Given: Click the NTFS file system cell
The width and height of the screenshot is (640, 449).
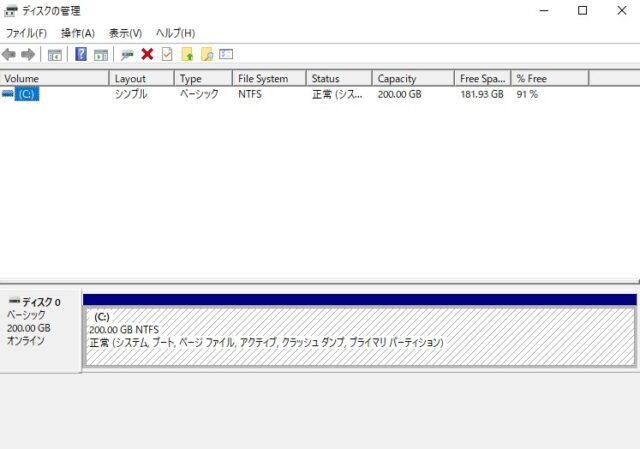Looking at the screenshot, I should point(250,94).
